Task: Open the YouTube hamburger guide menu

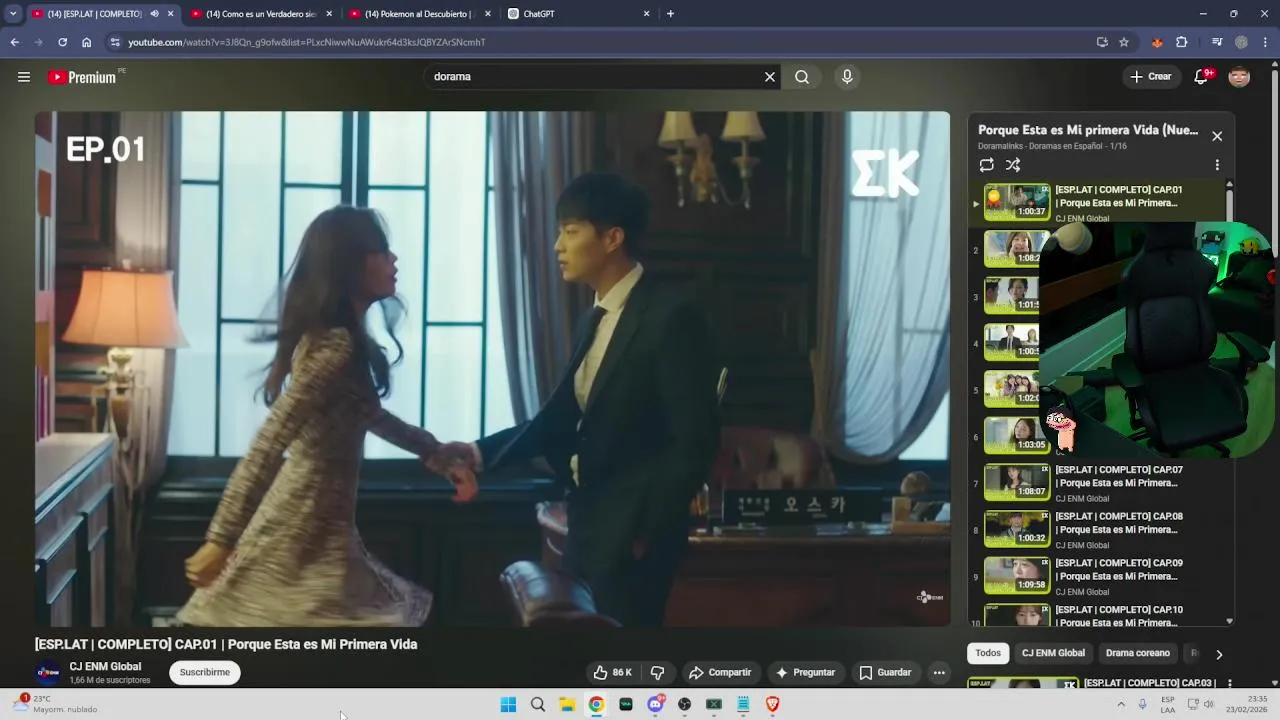Action: (24, 77)
